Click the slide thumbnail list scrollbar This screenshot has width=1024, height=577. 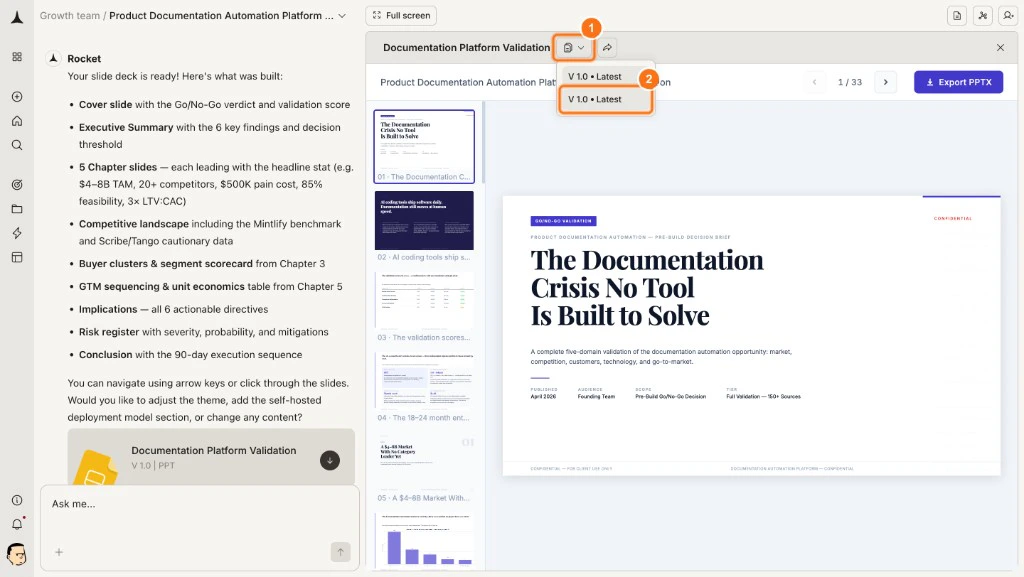(483, 144)
